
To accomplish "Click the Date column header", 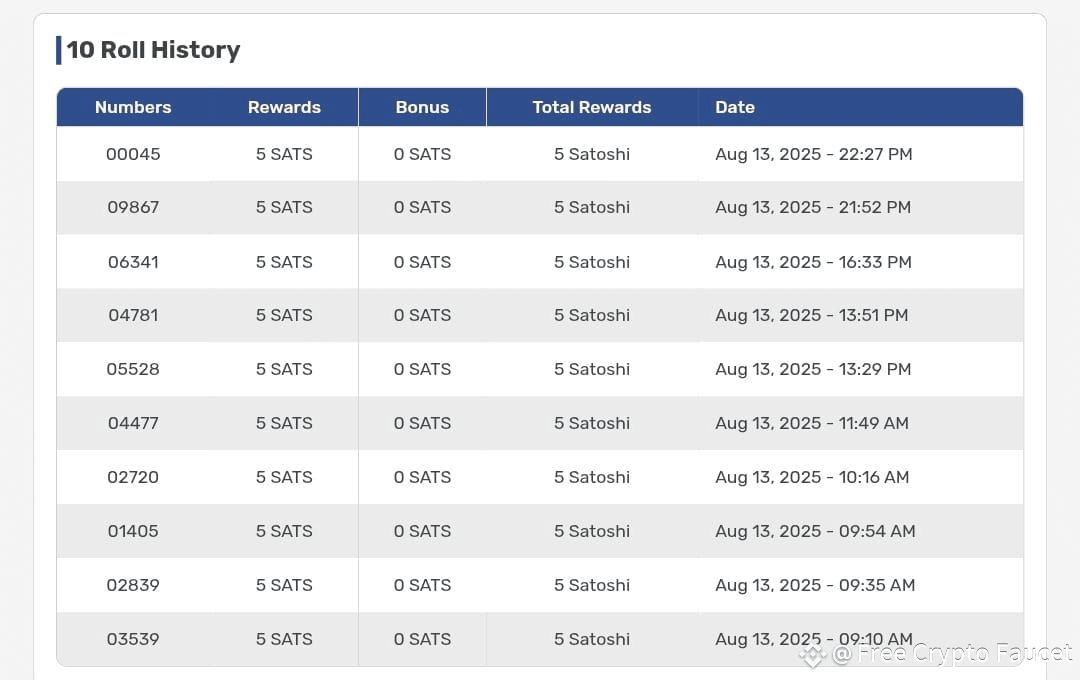I will [735, 107].
